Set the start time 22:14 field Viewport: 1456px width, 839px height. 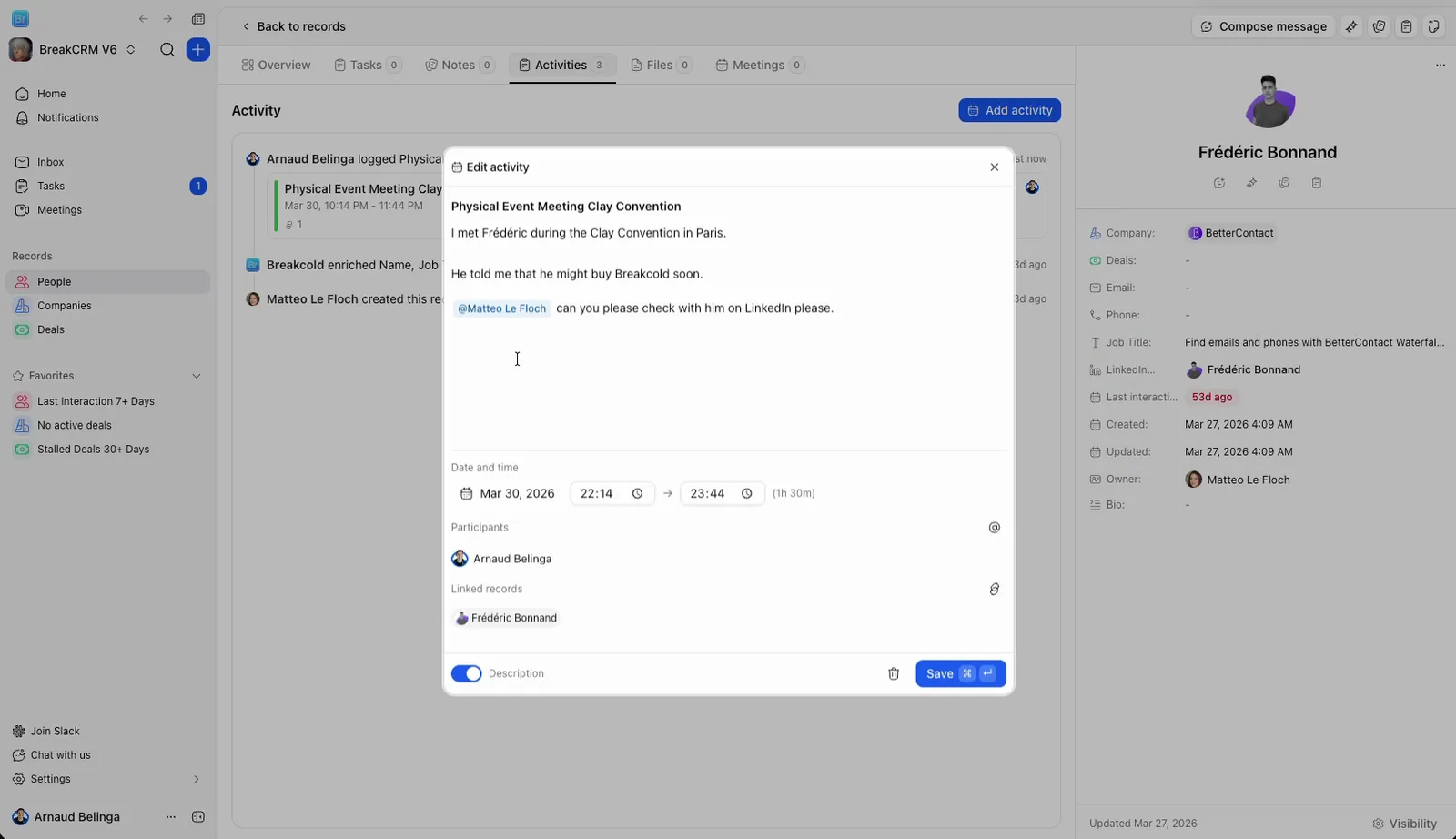[612, 493]
